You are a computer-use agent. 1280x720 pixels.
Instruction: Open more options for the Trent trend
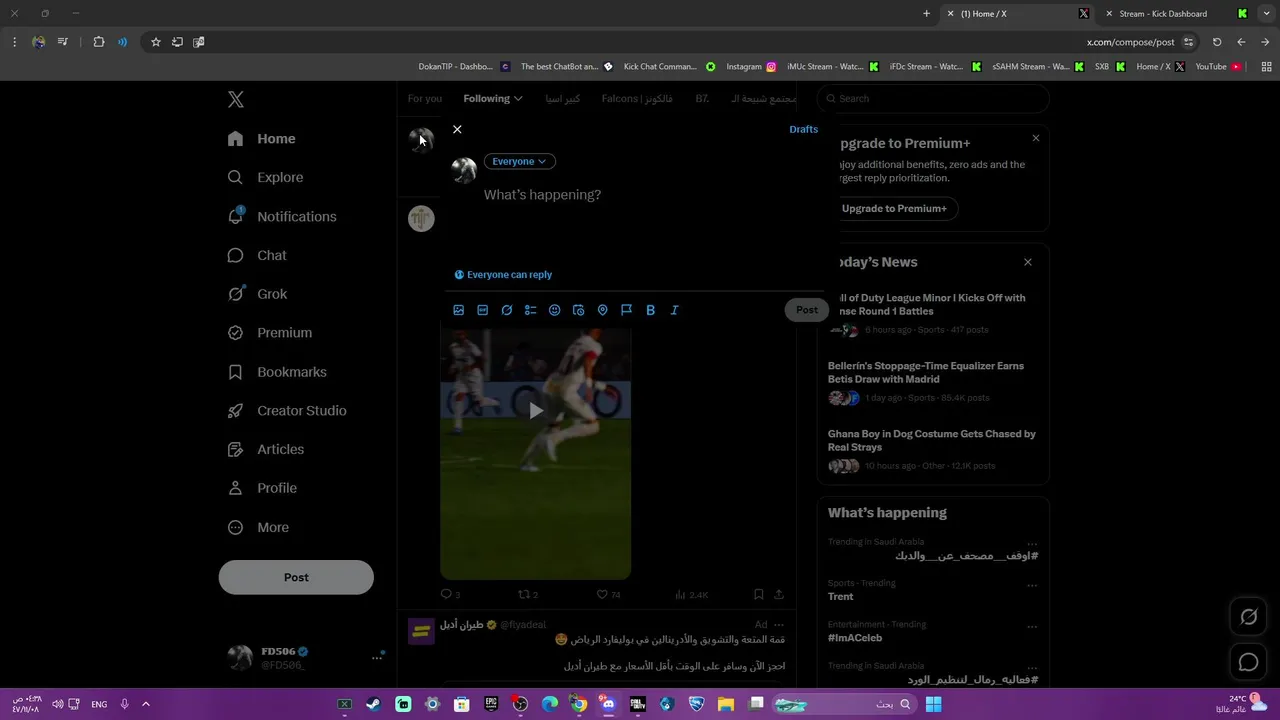1032,586
